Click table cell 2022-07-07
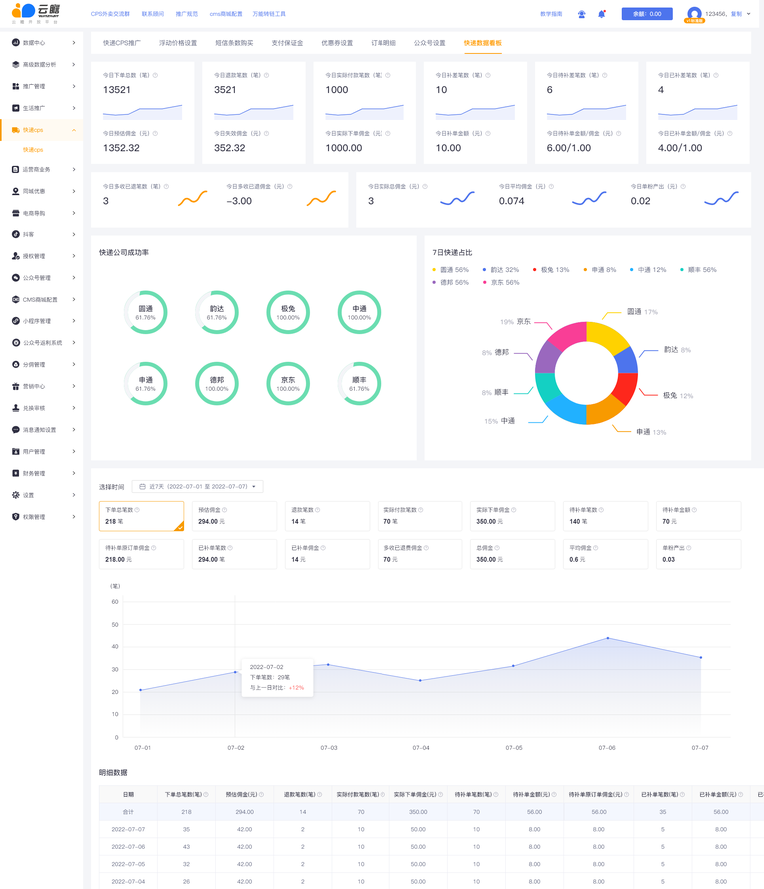 128,829
